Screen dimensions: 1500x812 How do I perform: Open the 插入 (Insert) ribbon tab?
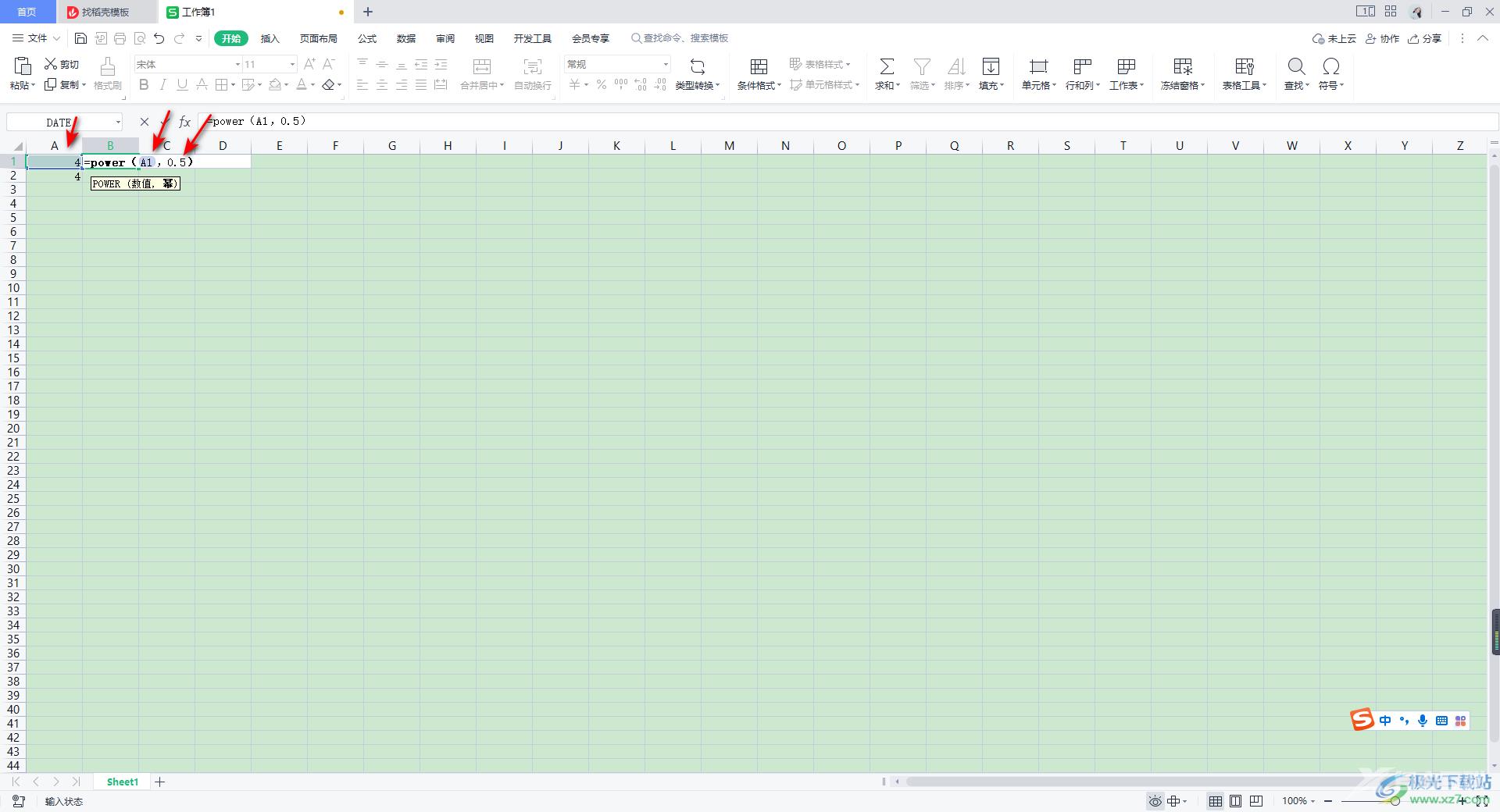tap(270, 38)
